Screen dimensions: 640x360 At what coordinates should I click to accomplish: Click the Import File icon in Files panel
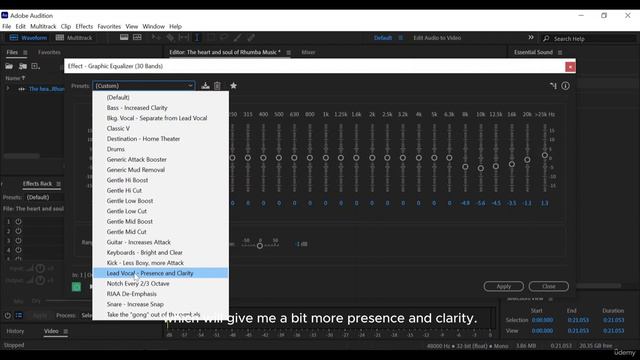click(x=22, y=66)
